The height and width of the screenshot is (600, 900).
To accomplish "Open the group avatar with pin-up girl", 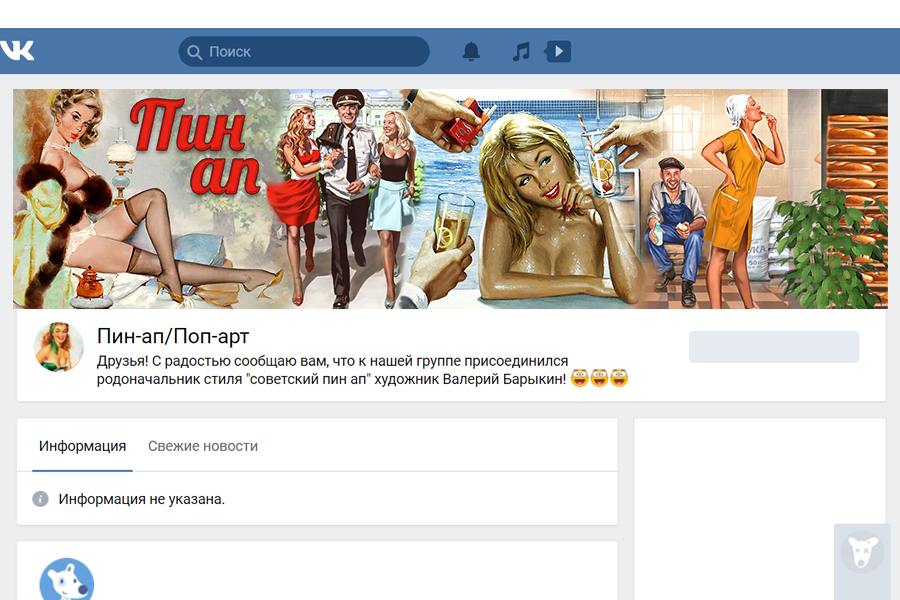I will pos(59,347).
